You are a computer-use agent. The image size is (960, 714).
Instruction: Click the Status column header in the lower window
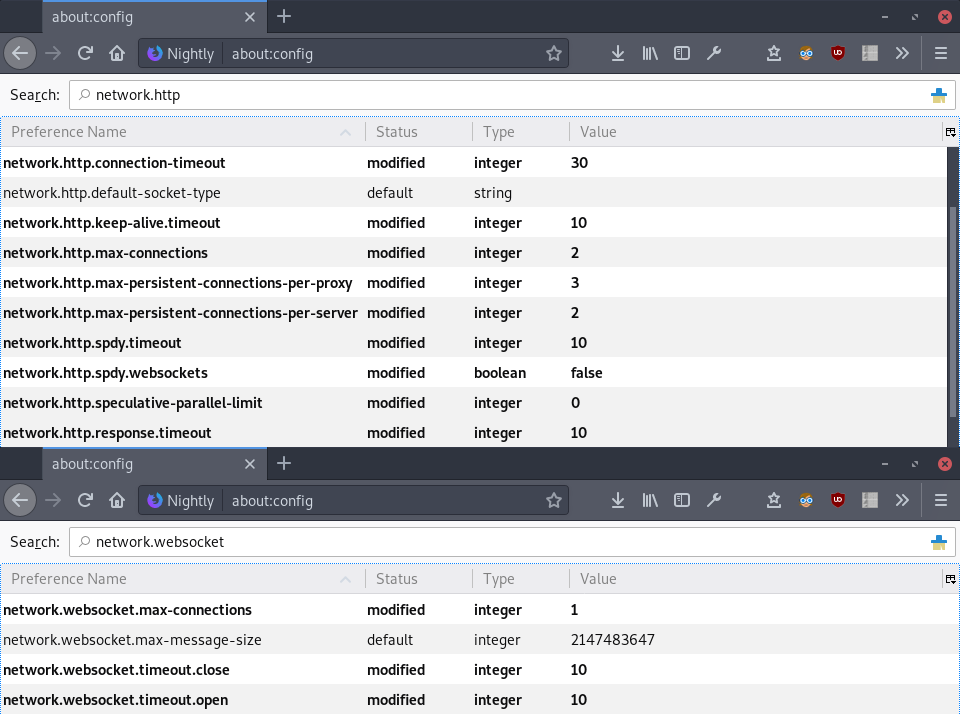tap(419, 579)
